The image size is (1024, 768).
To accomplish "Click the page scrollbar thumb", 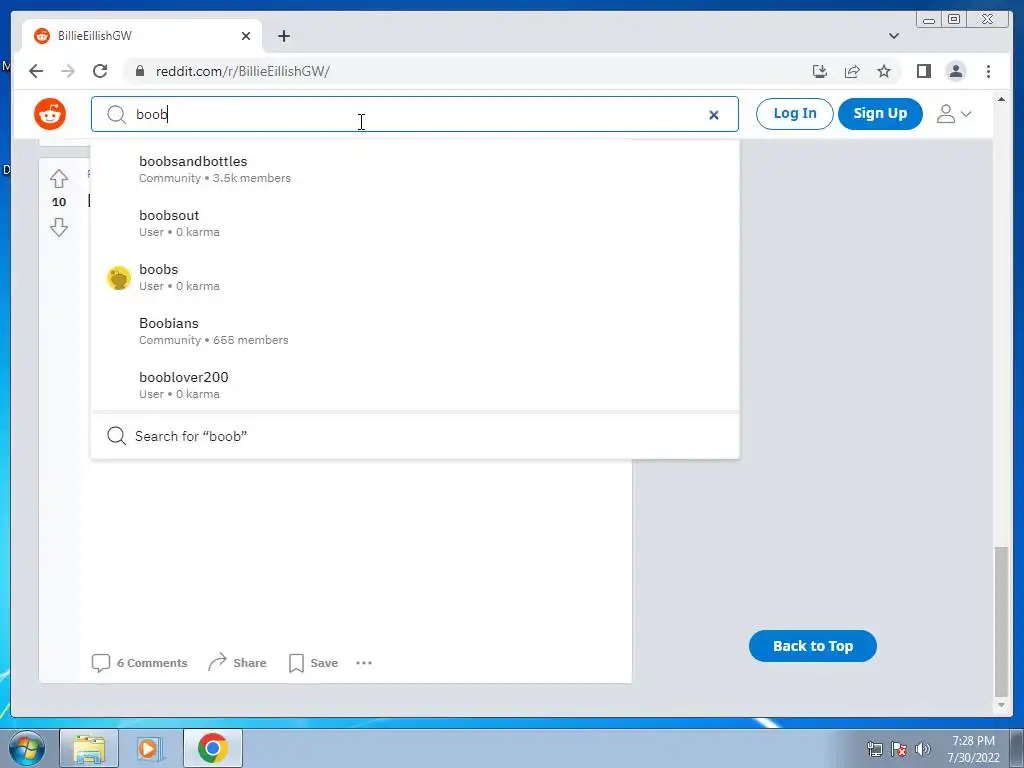I will 1000,622.
